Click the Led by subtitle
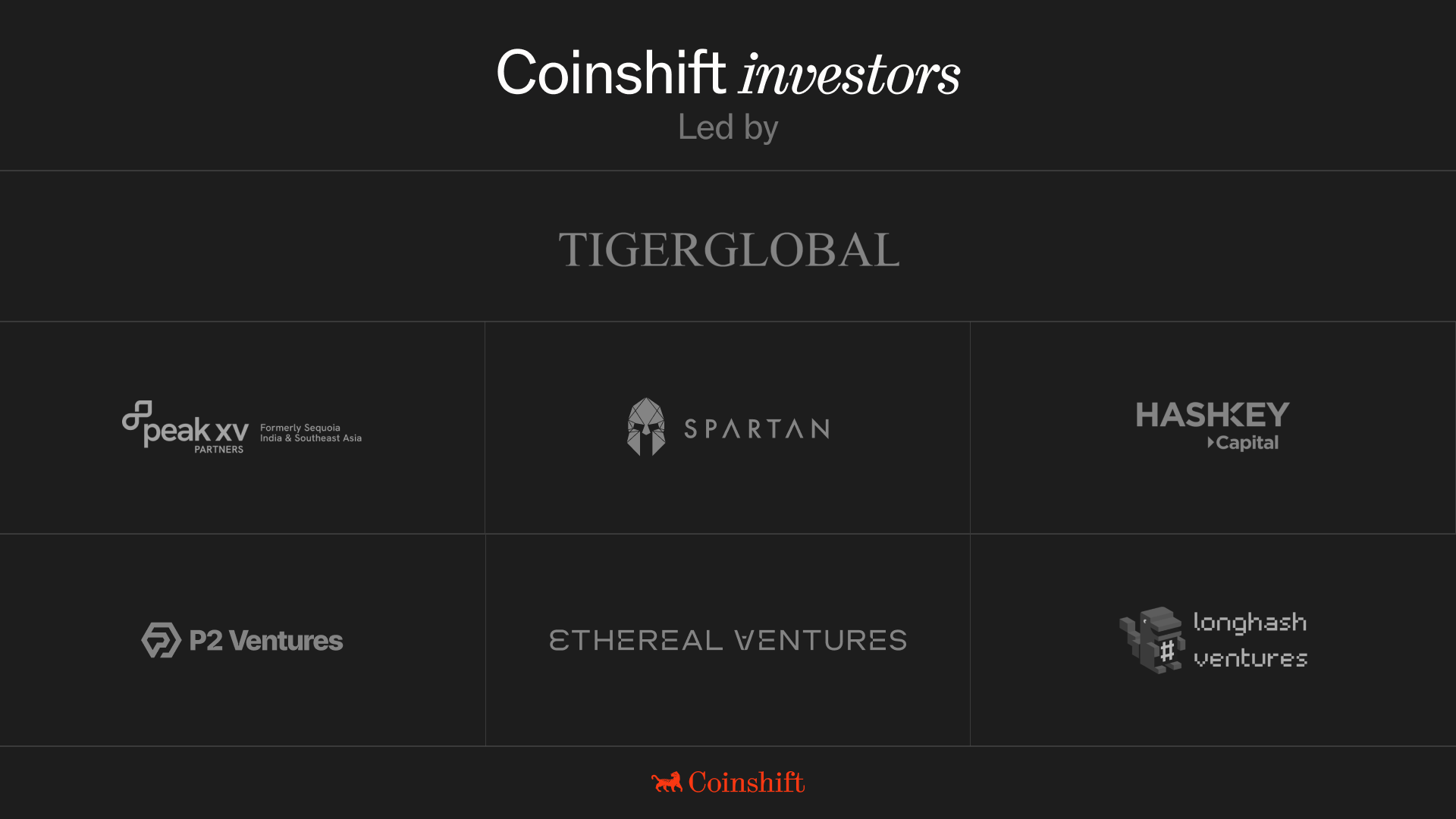This screenshot has width=1456, height=819. point(728,127)
